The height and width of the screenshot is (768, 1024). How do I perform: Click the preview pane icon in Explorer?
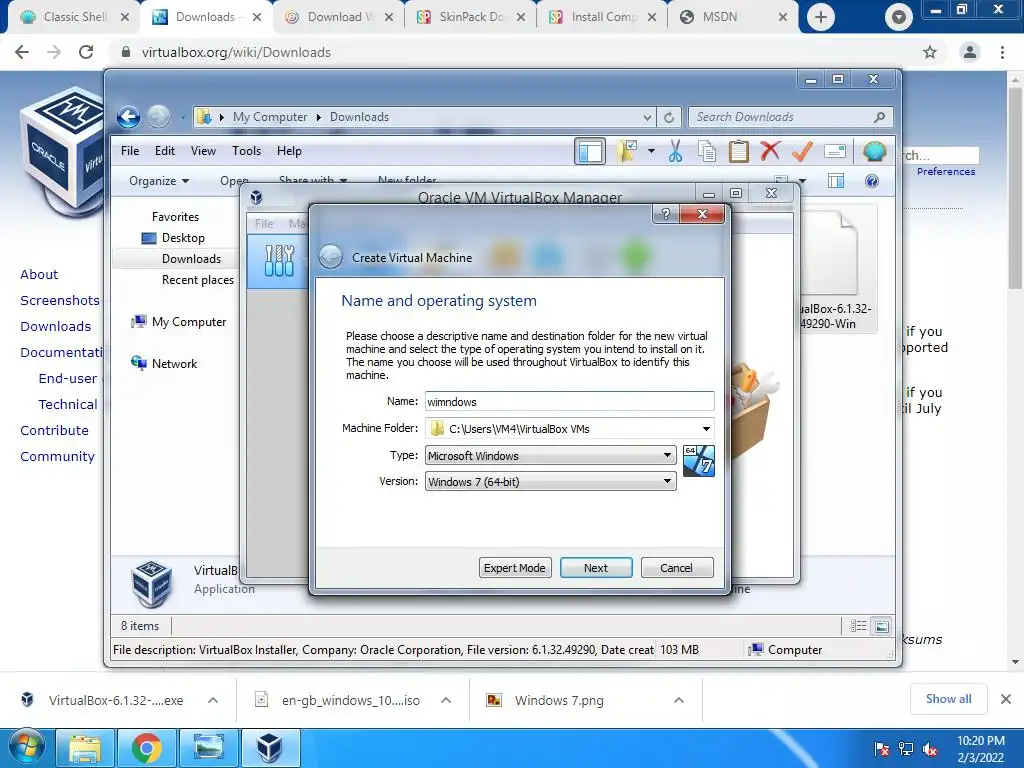click(836, 181)
